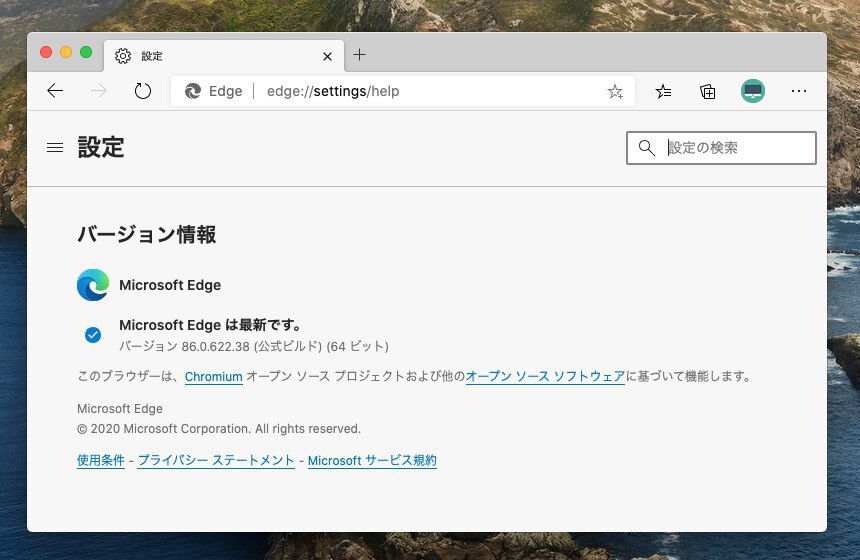Close the 設定 tab
The width and height of the screenshot is (860, 560).
(327, 56)
